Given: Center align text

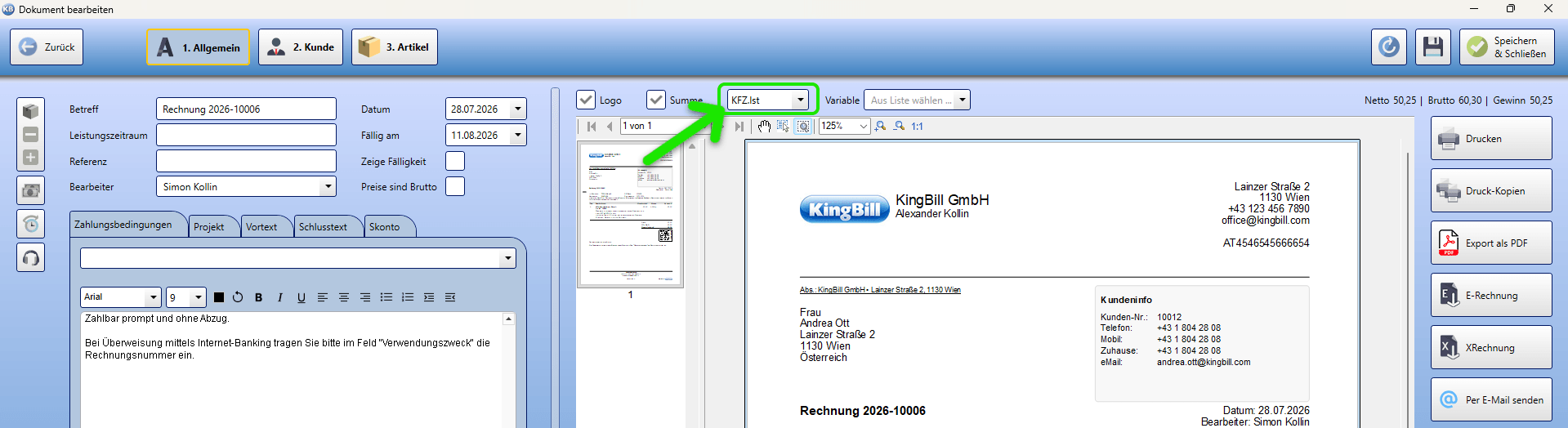Looking at the screenshot, I should [344, 297].
